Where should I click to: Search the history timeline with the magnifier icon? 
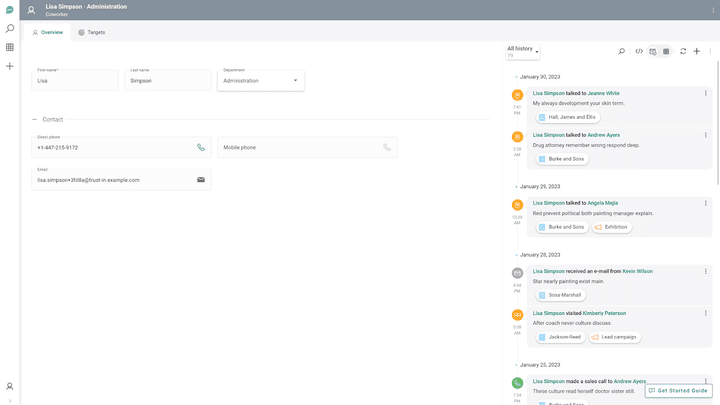[x=621, y=51]
